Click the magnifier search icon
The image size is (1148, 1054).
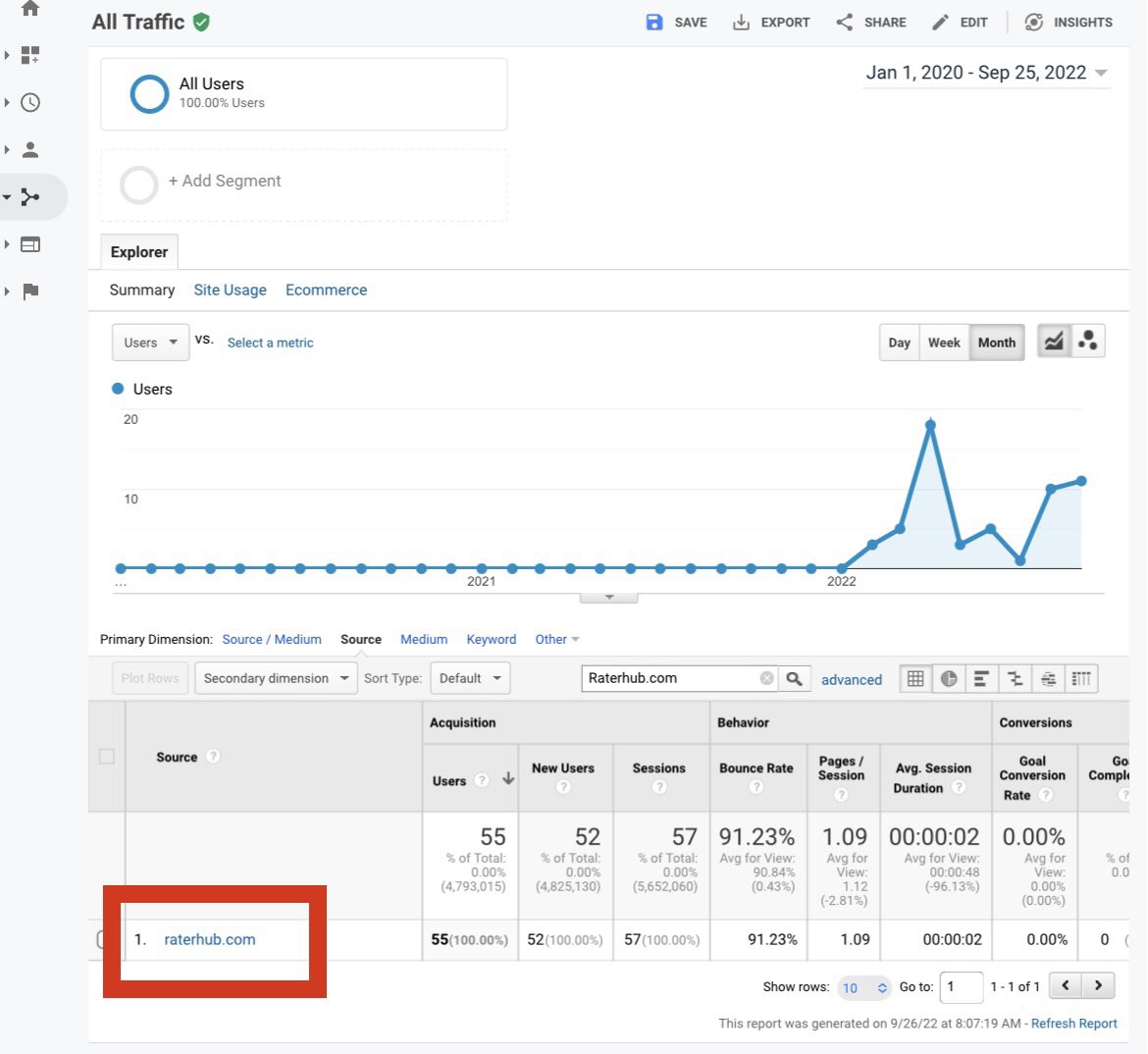pos(795,678)
